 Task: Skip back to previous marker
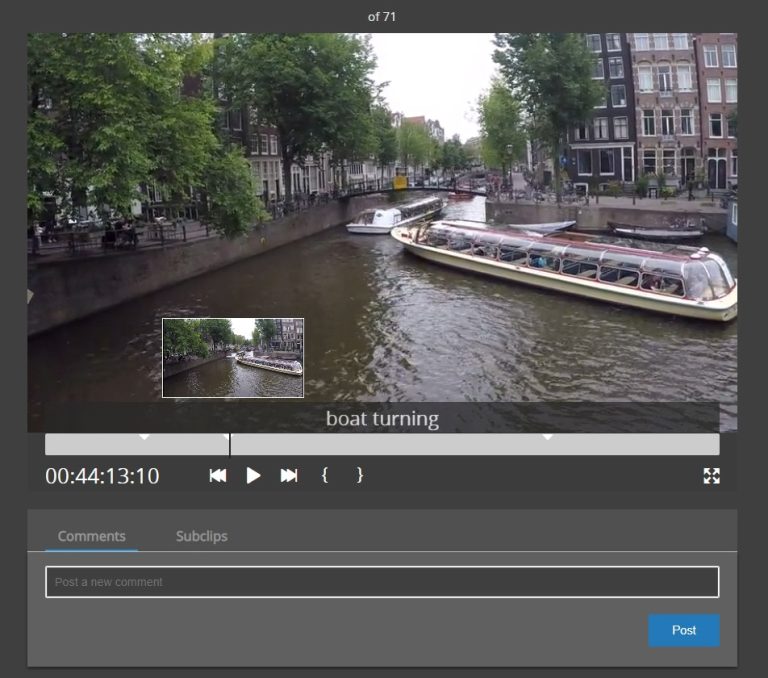click(217, 476)
